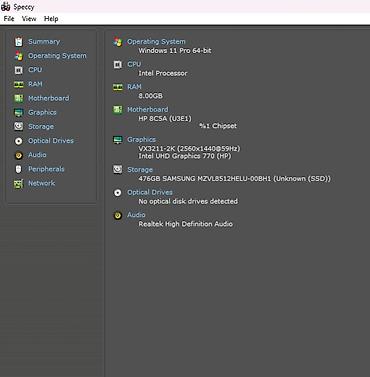
Task: Click the CPU icon in summary pane
Action: (118, 64)
